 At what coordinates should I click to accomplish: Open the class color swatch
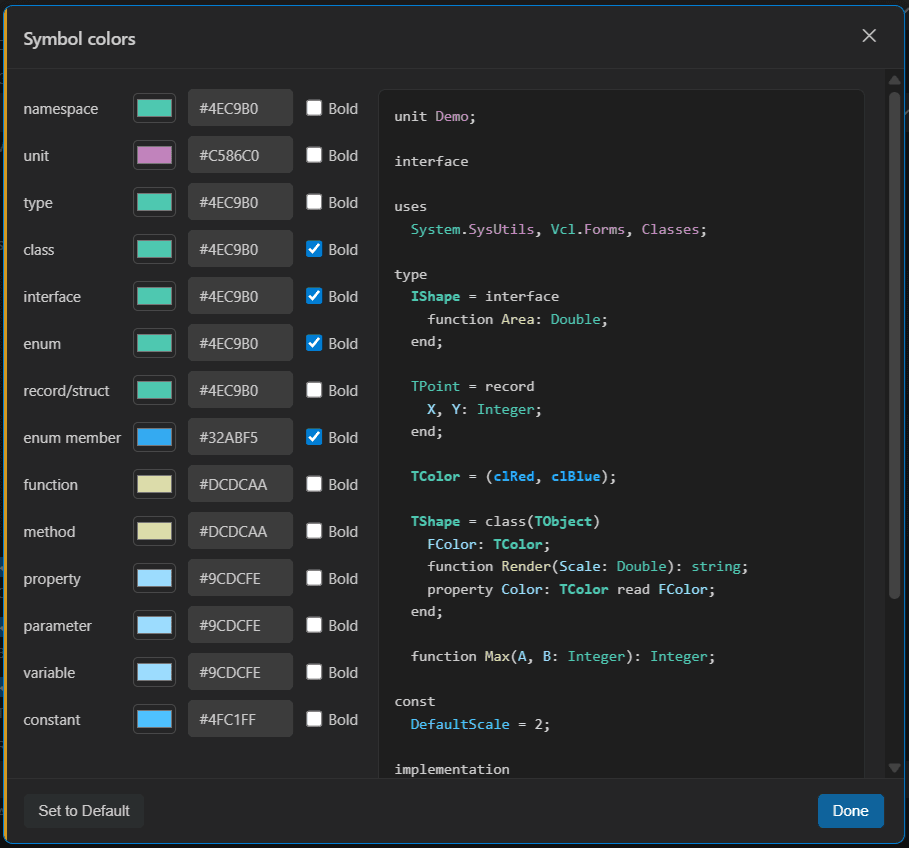[x=154, y=249]
